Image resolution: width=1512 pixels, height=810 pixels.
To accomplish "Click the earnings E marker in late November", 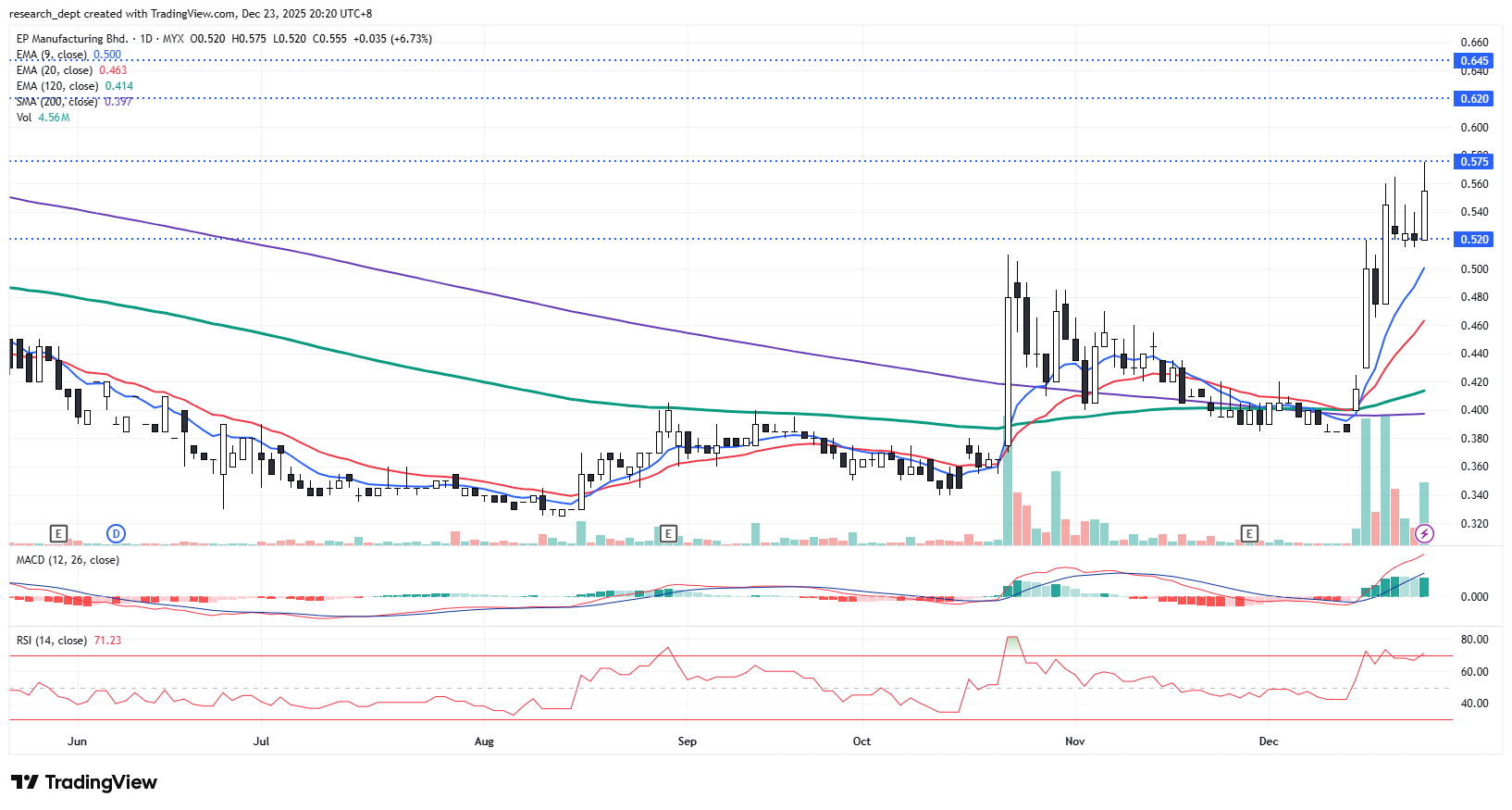I will coord(1249,533).
